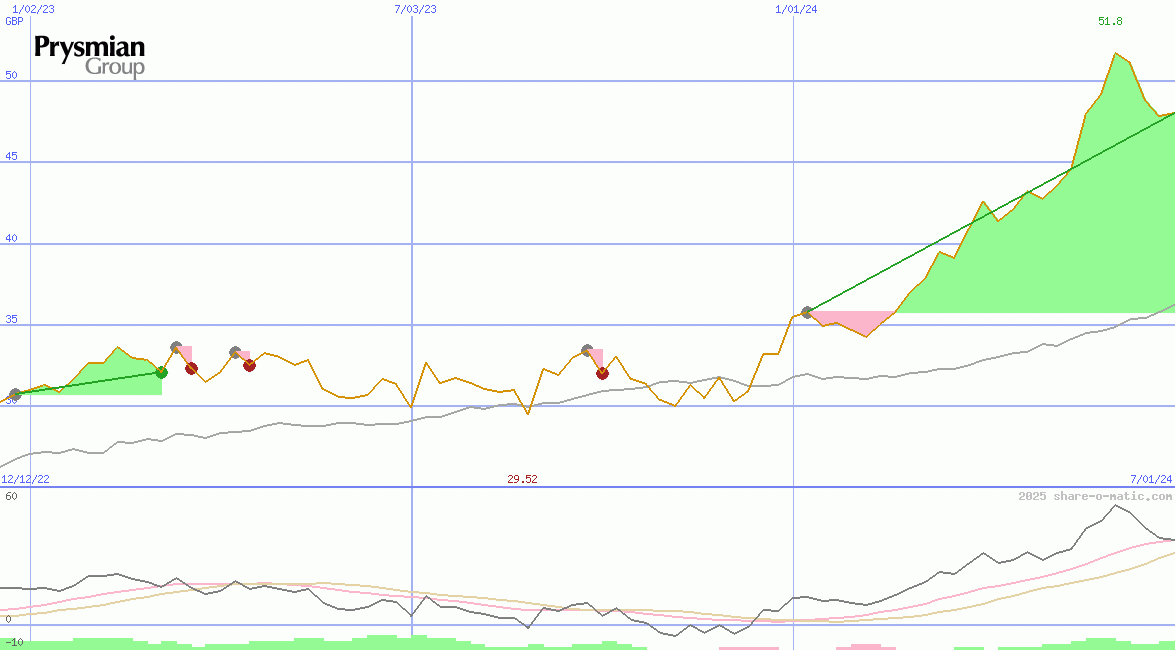Click the 7/01/24 end date label
The image size is (1175, 650).
[x=1151, y=479]
